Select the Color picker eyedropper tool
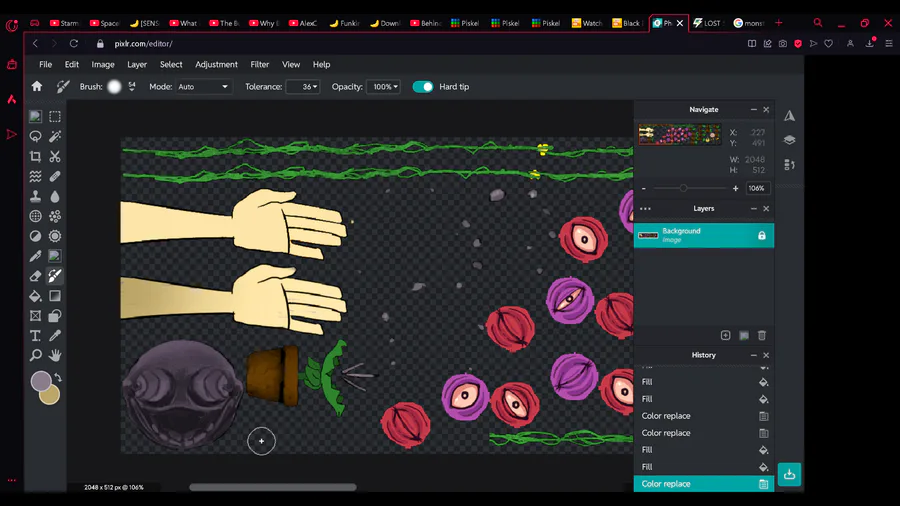Screen dimensions: 900x506 tap(55, 336)
